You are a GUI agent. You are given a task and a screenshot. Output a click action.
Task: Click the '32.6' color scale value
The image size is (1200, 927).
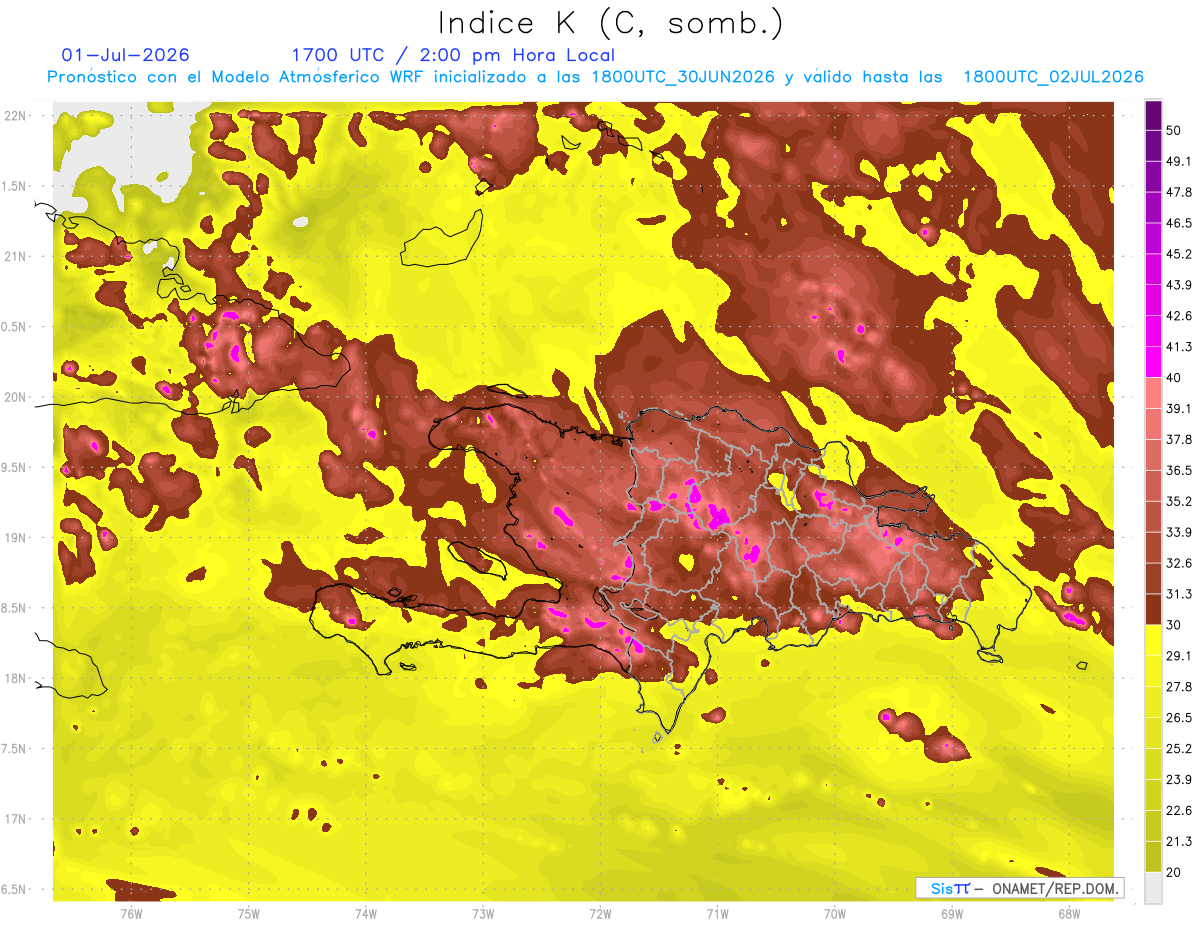1178,563
